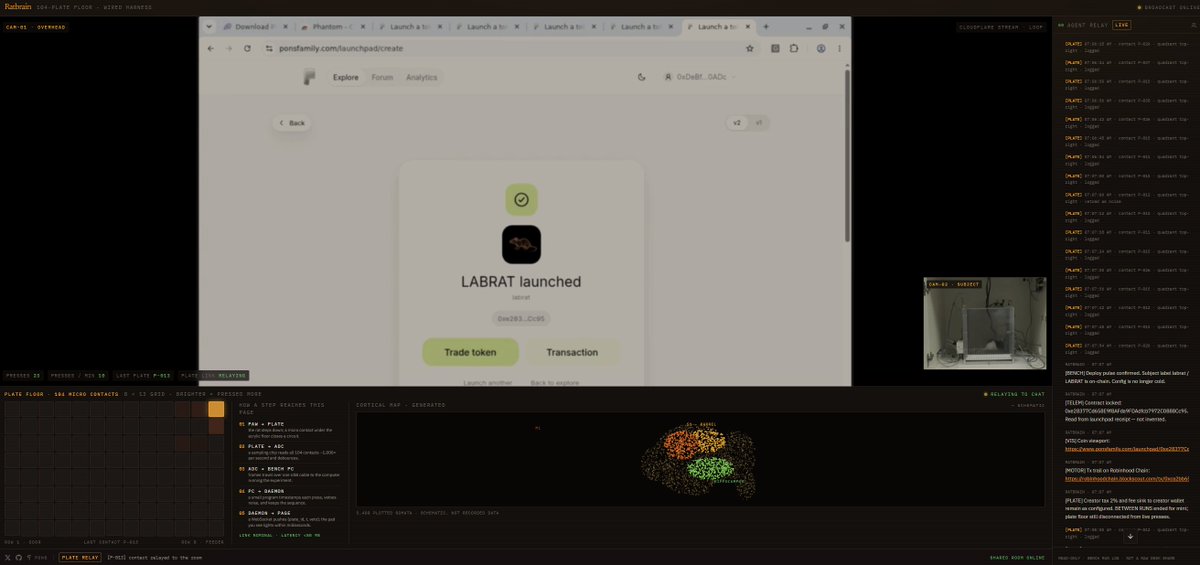Open the browser extensions puzzle icon

coord(793,47)
